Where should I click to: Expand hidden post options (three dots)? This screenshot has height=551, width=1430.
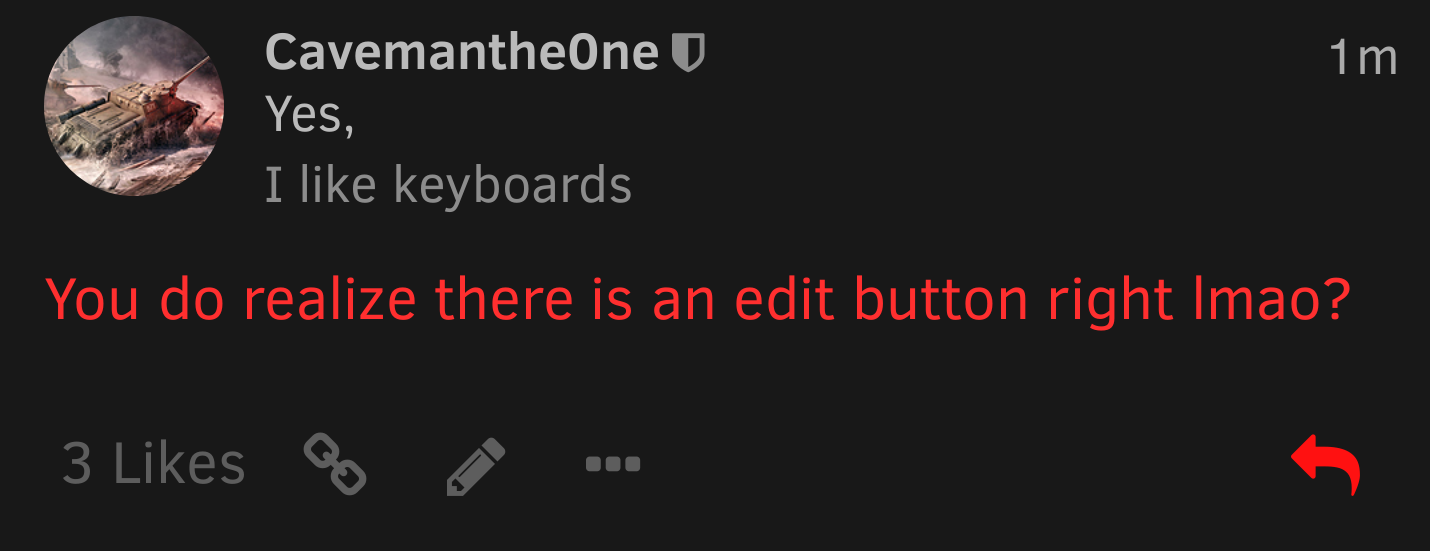tap(613, 464)
